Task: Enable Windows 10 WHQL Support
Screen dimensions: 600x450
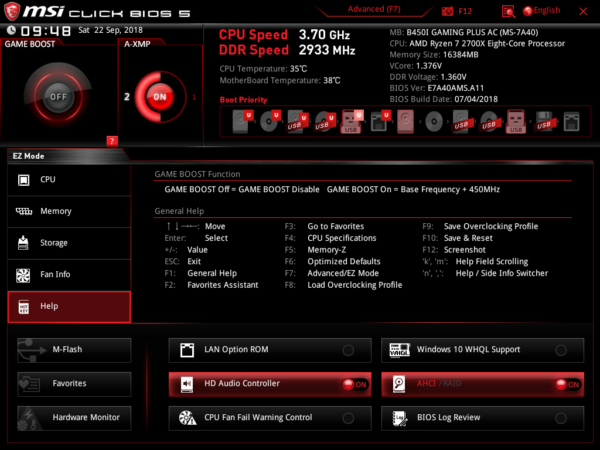Action: coord(483,350)
